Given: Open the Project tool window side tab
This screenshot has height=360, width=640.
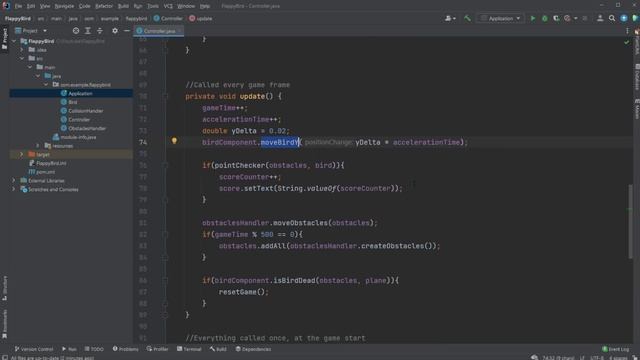Looking at the screenshot, I should coord(4,38).
